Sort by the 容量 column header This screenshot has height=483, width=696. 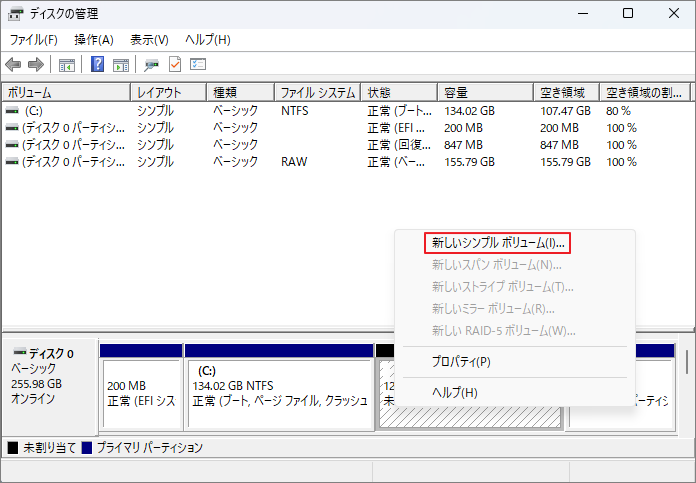486,92
